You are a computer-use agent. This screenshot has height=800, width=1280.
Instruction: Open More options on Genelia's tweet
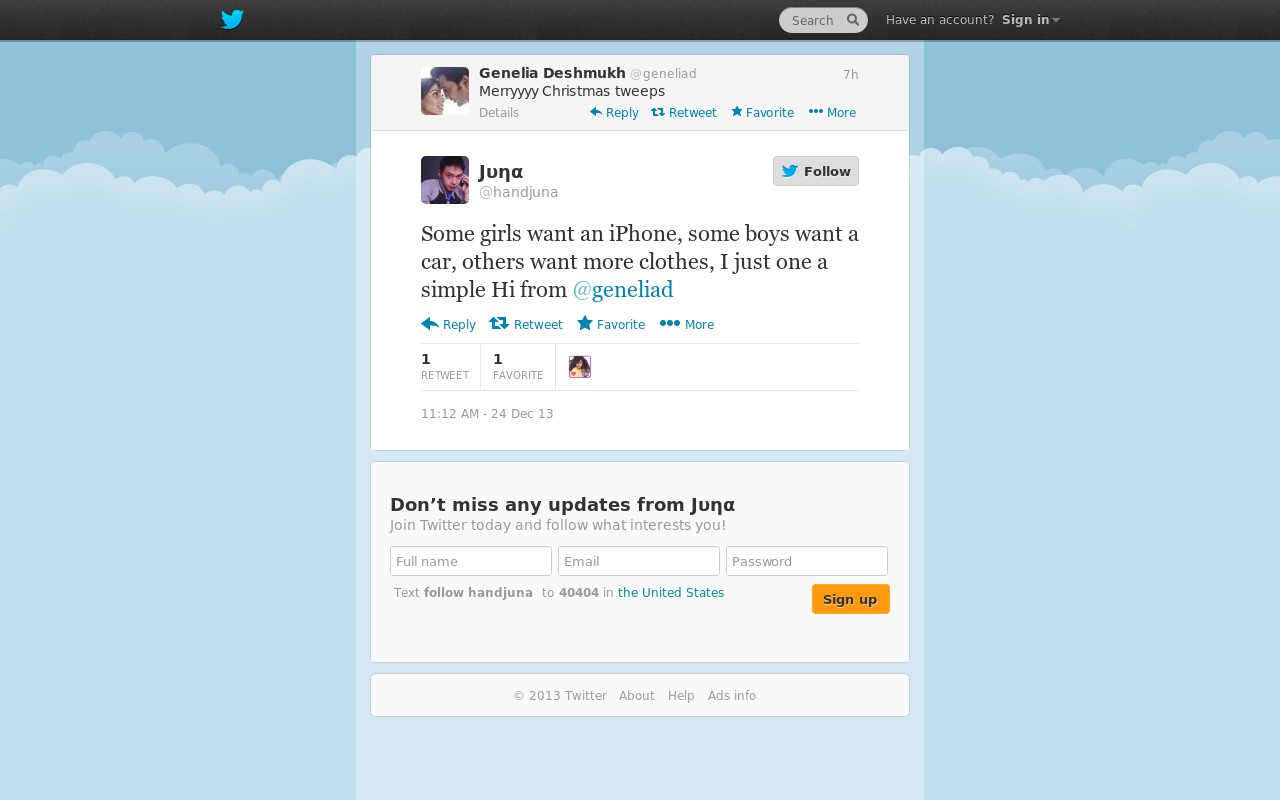[x=832, y=113]
